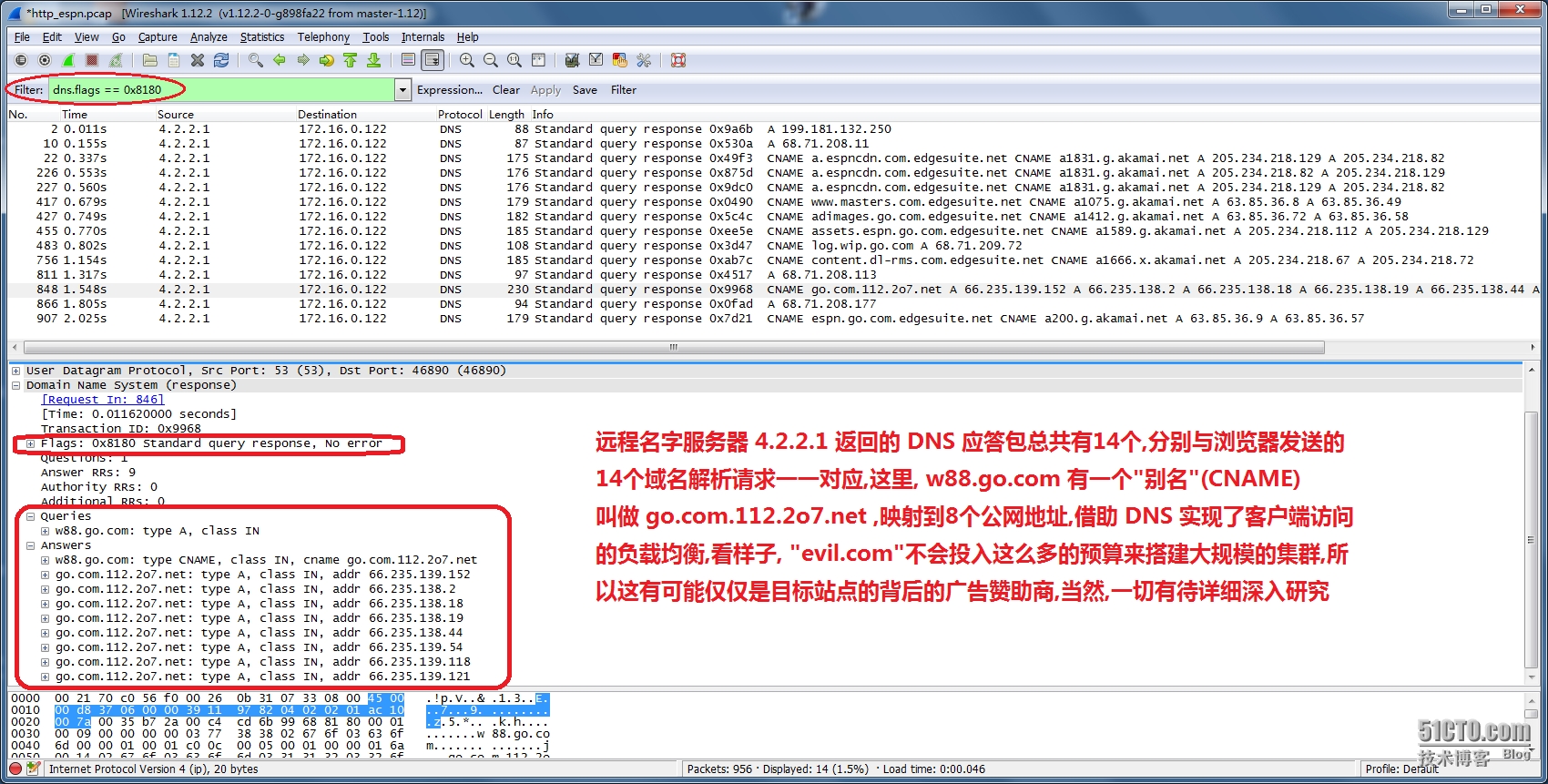Image resolution: width=1548 pixels, height=784 pixels.
Task: Find a packet magnifier icon
Action: pyautogui.click(x=256, y=60)
